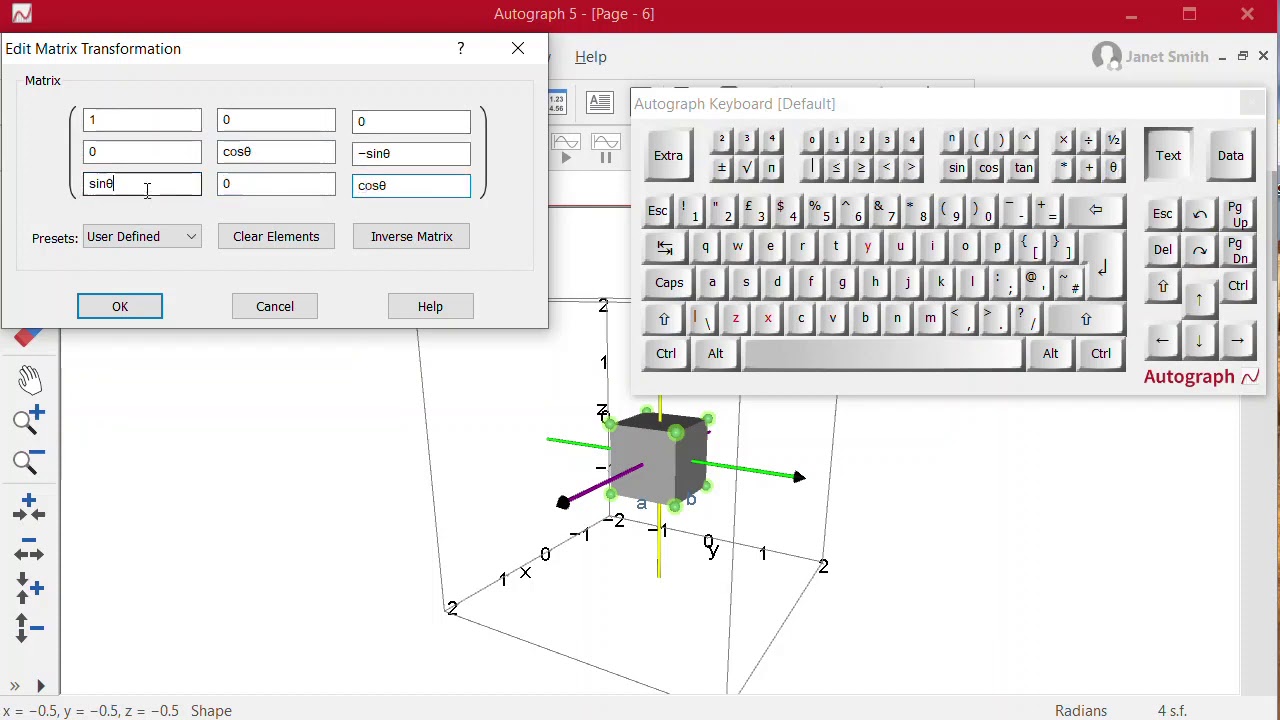
Task: Click the top-left matrix field containing 1
Action: coord(142,120)
